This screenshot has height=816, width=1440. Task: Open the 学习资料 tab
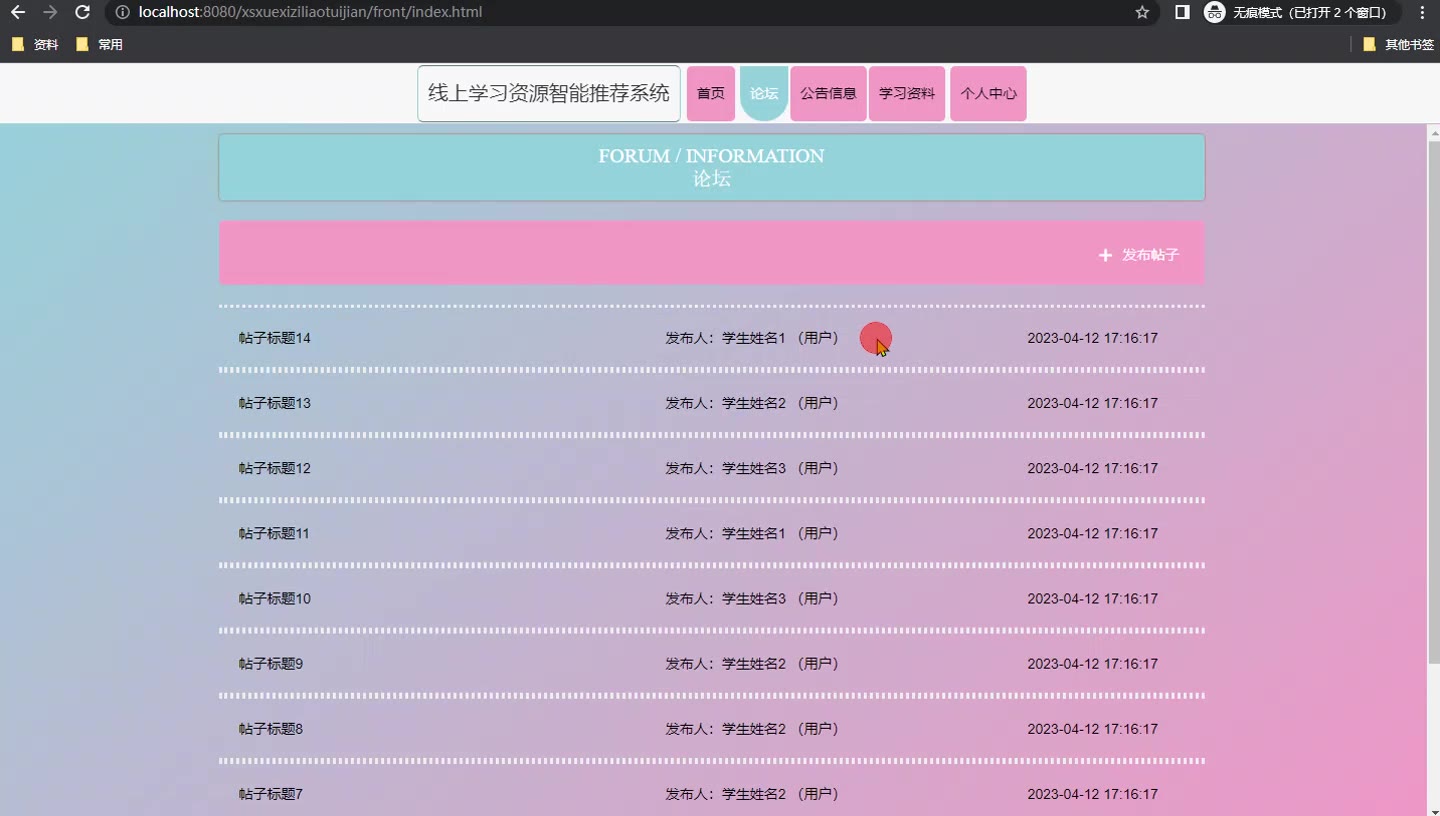click(907, 94)
